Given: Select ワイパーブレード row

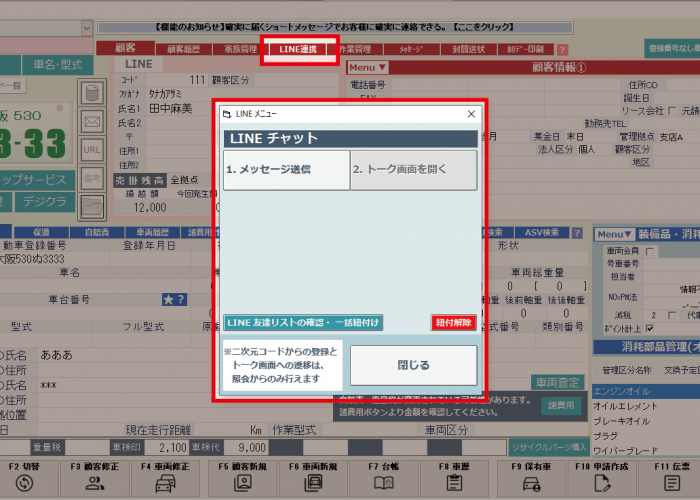Looking at the screenshot, I should pyautogui.click(x=646, y=450).
